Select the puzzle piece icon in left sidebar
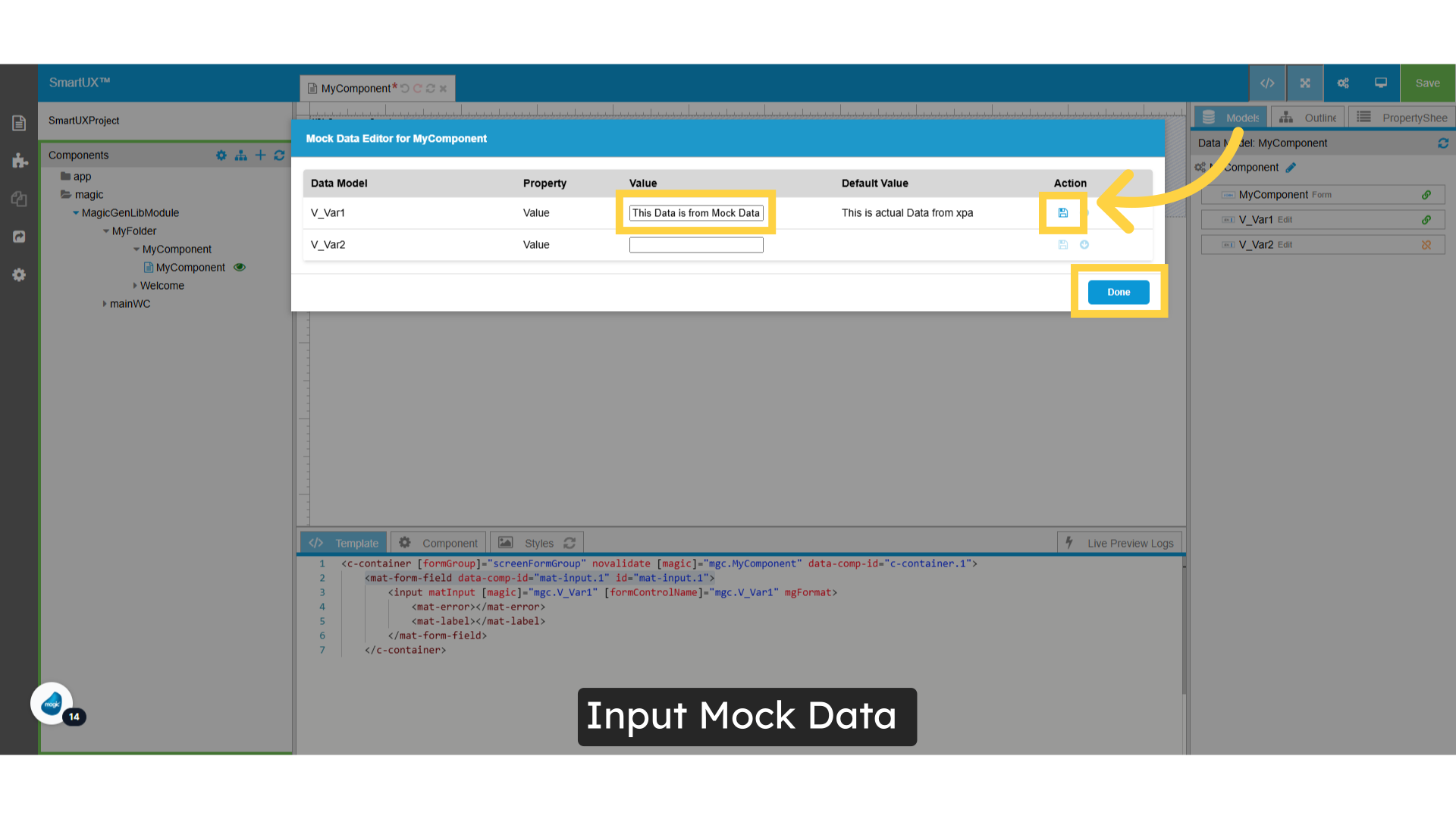 tap(19, 161)
